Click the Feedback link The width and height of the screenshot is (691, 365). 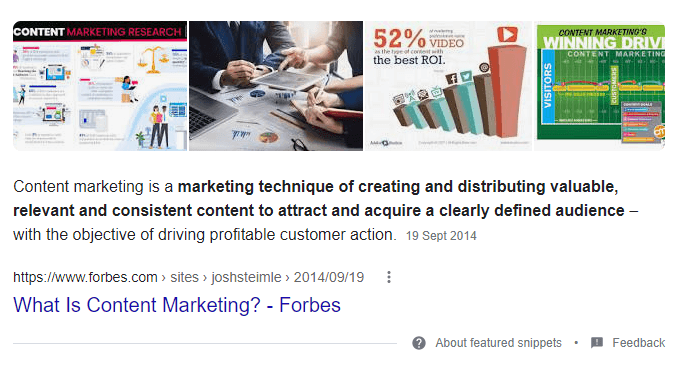click(639, 343)
